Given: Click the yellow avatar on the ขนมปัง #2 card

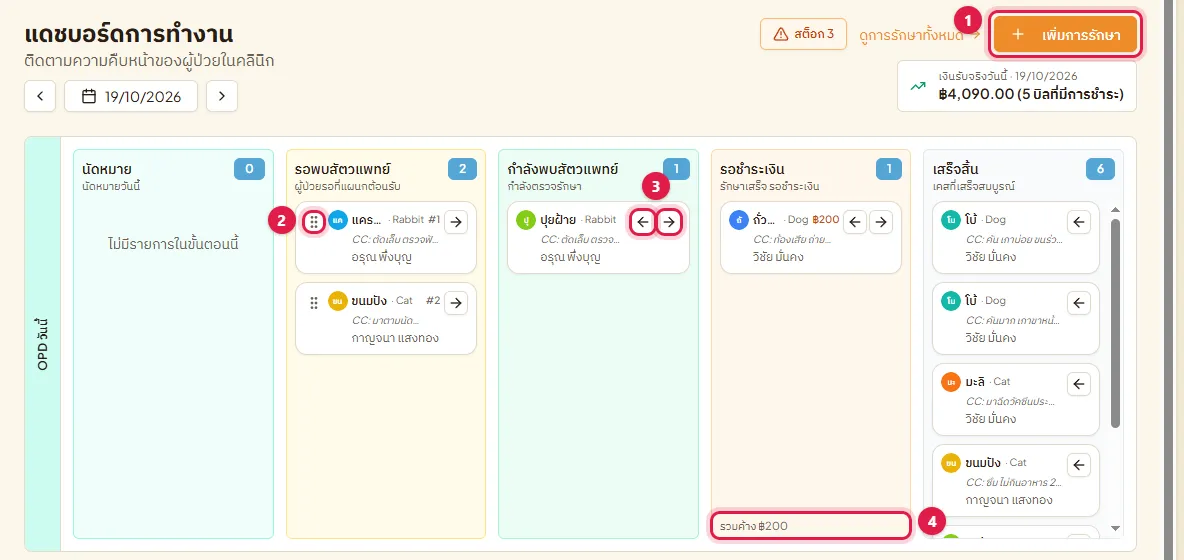Looking at the screenshot, I should coord(338,301).
